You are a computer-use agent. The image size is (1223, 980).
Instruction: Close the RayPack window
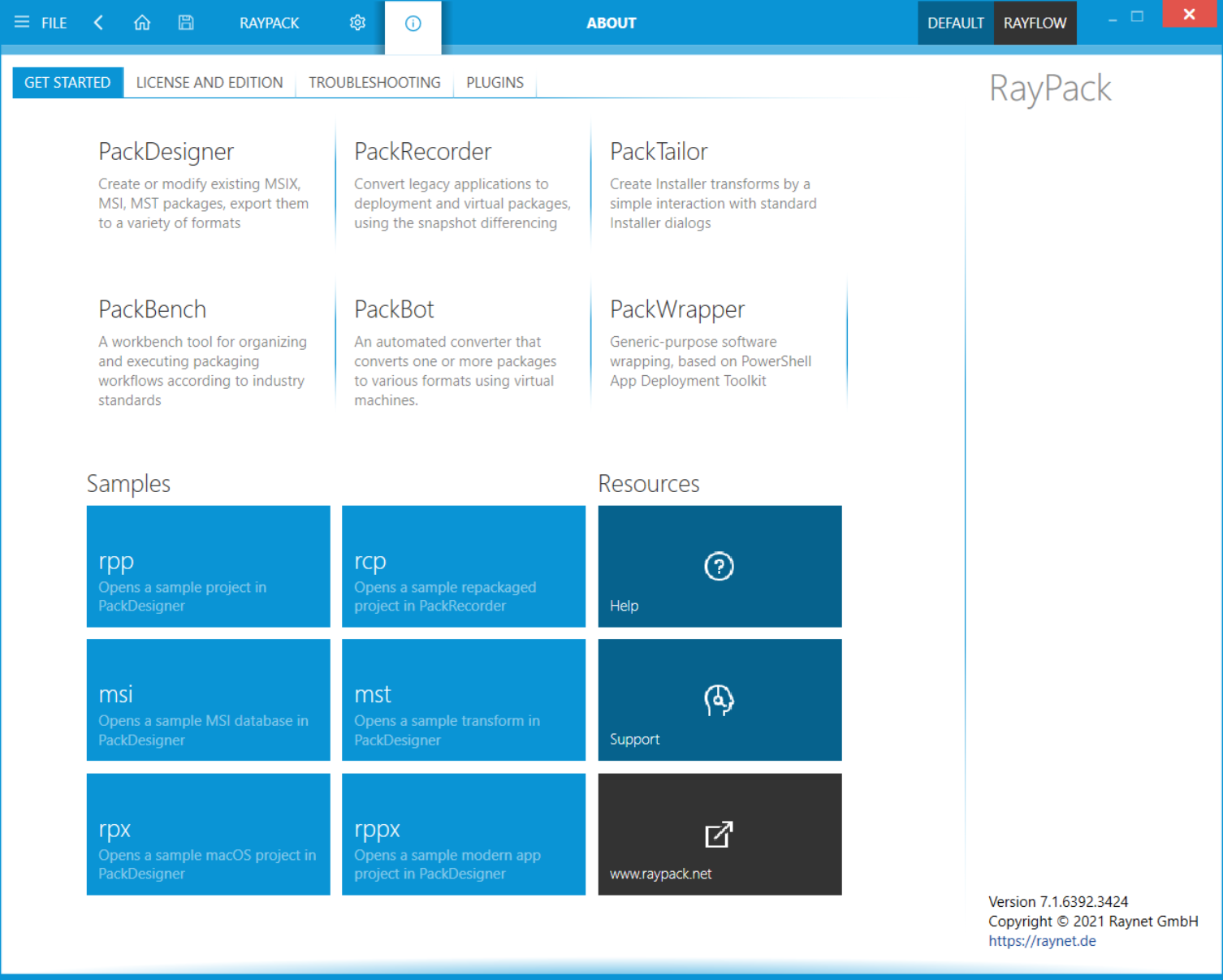coord(1190,14)
